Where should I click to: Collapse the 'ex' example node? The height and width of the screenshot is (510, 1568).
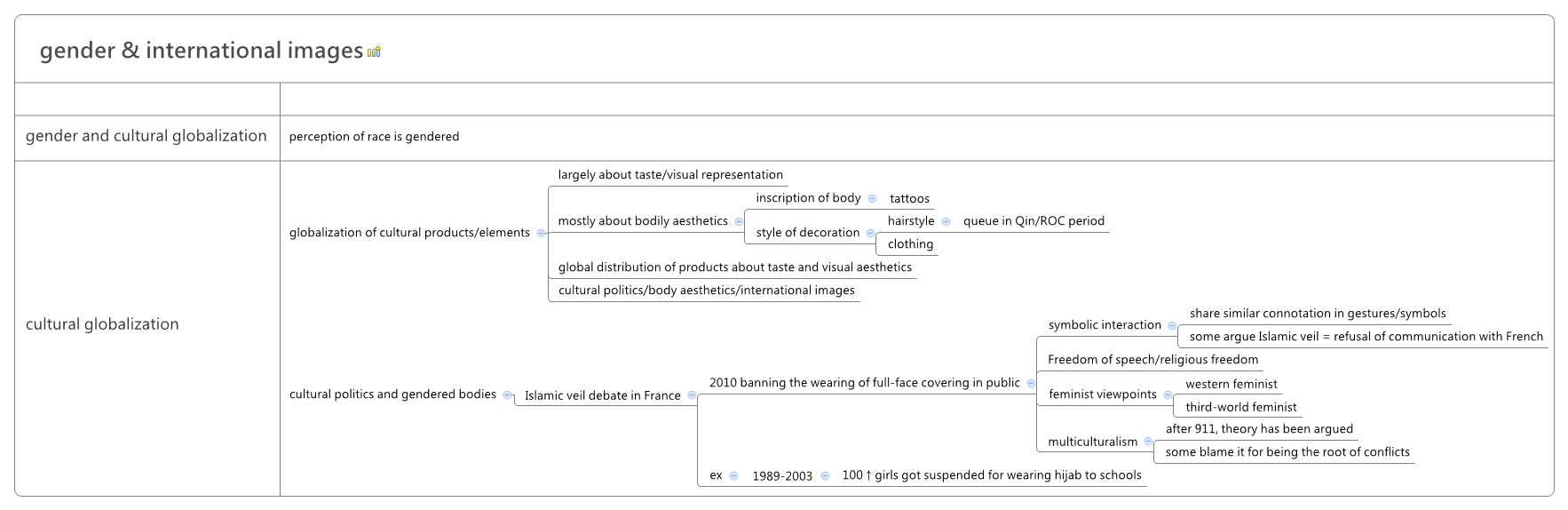tap(733, 475)
